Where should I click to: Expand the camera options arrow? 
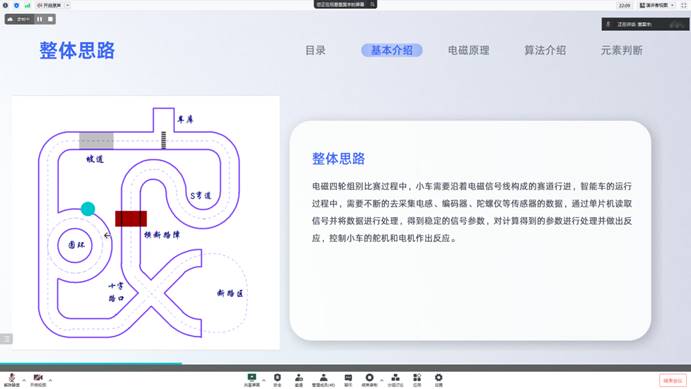point(50,380)
